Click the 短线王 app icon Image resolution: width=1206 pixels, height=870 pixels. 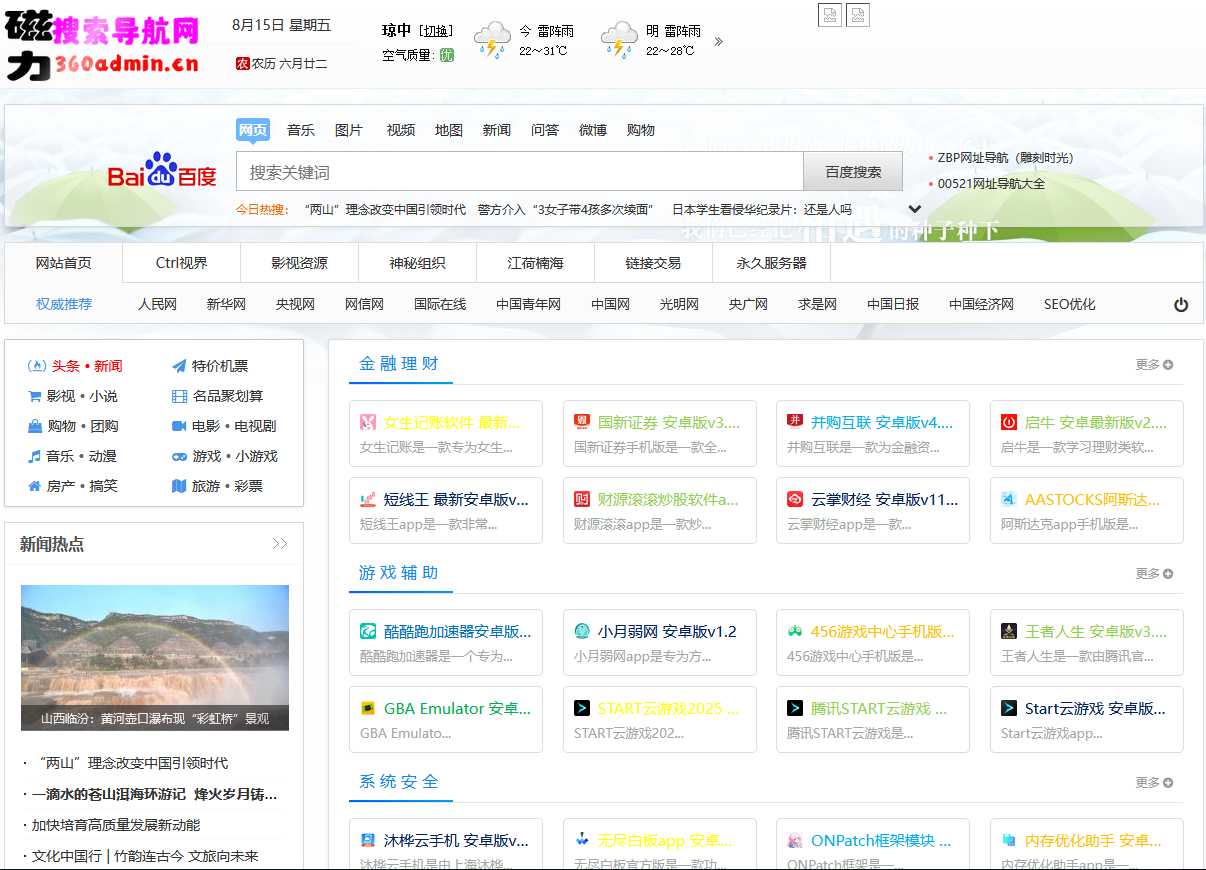[x=368, y=499]
